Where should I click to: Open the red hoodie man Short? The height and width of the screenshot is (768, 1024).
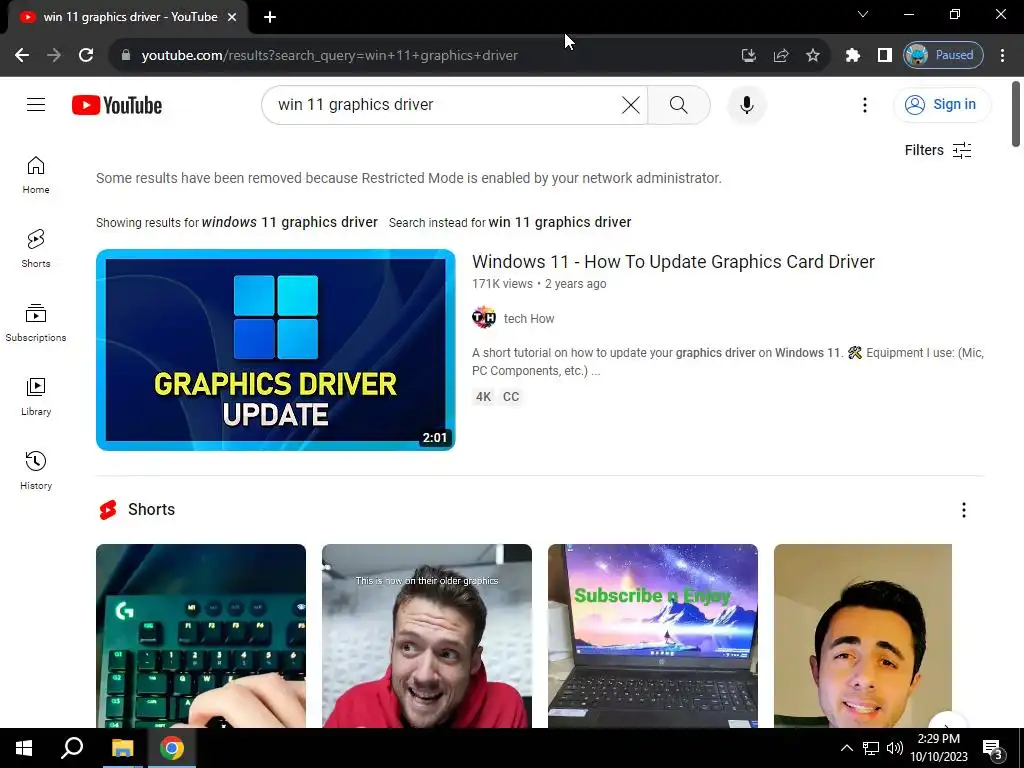point(426,636)
